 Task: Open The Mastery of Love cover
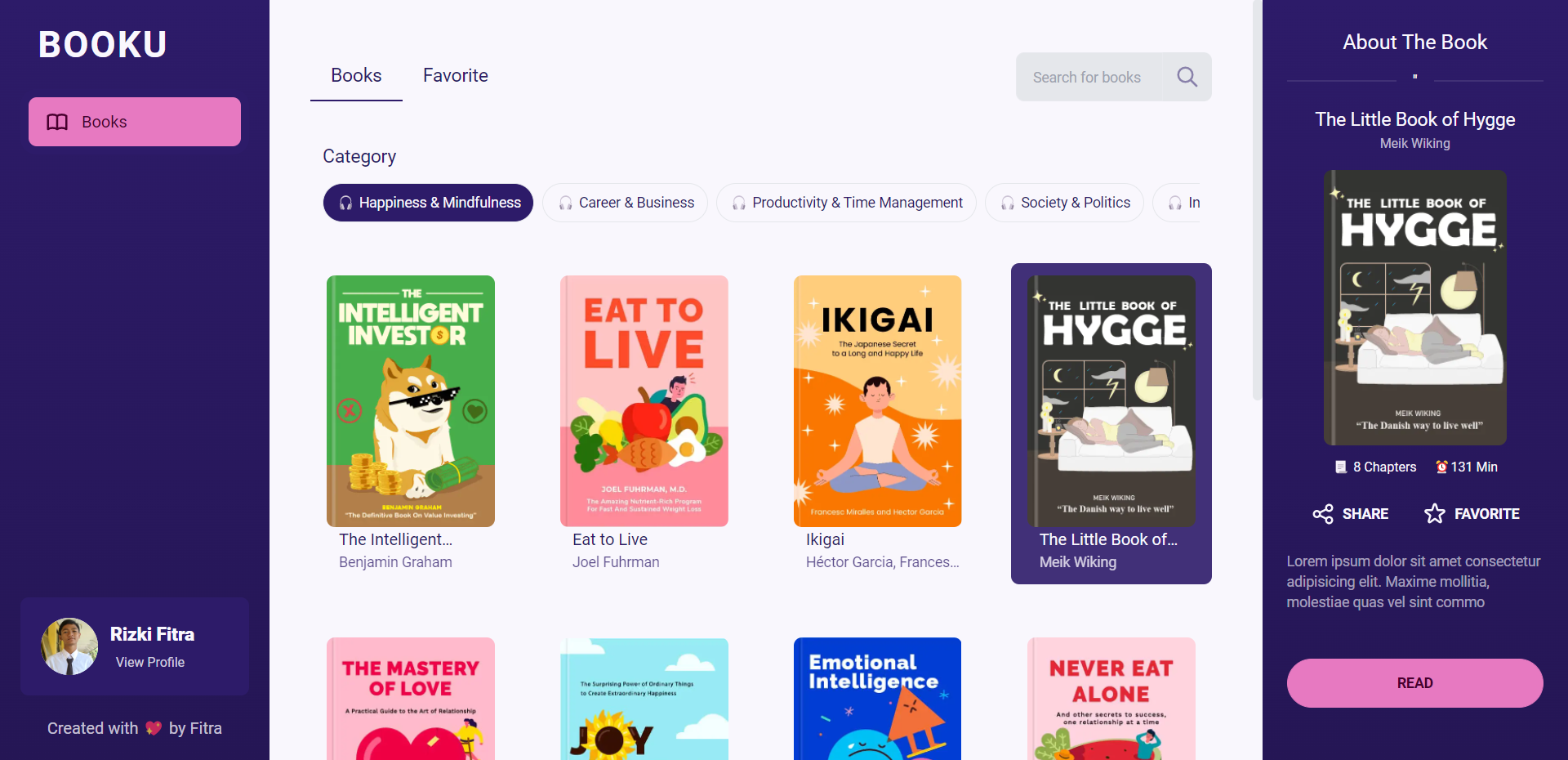pos(411,699)
